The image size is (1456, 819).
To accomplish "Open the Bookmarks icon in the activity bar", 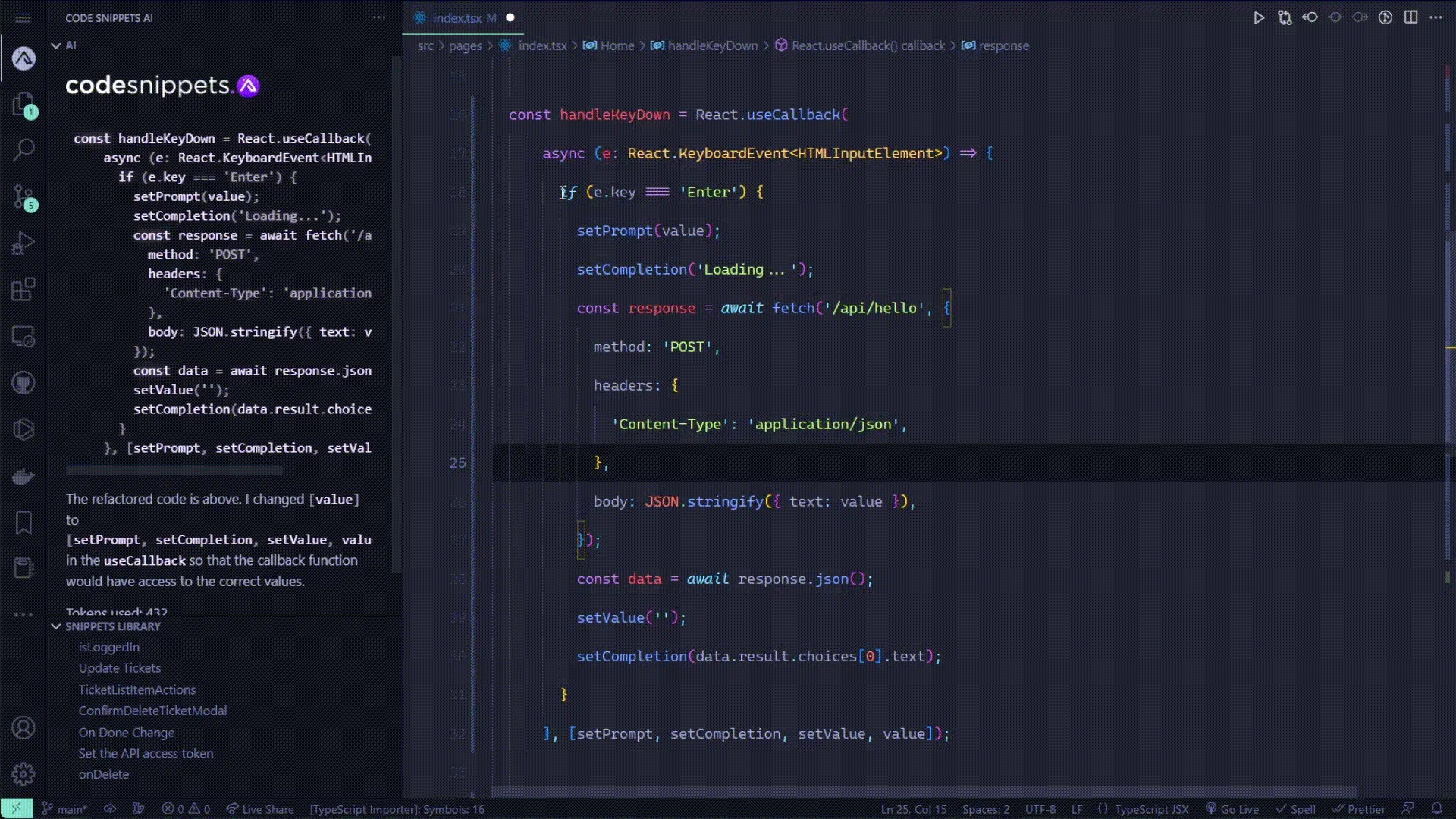I will tap(24, 522).
